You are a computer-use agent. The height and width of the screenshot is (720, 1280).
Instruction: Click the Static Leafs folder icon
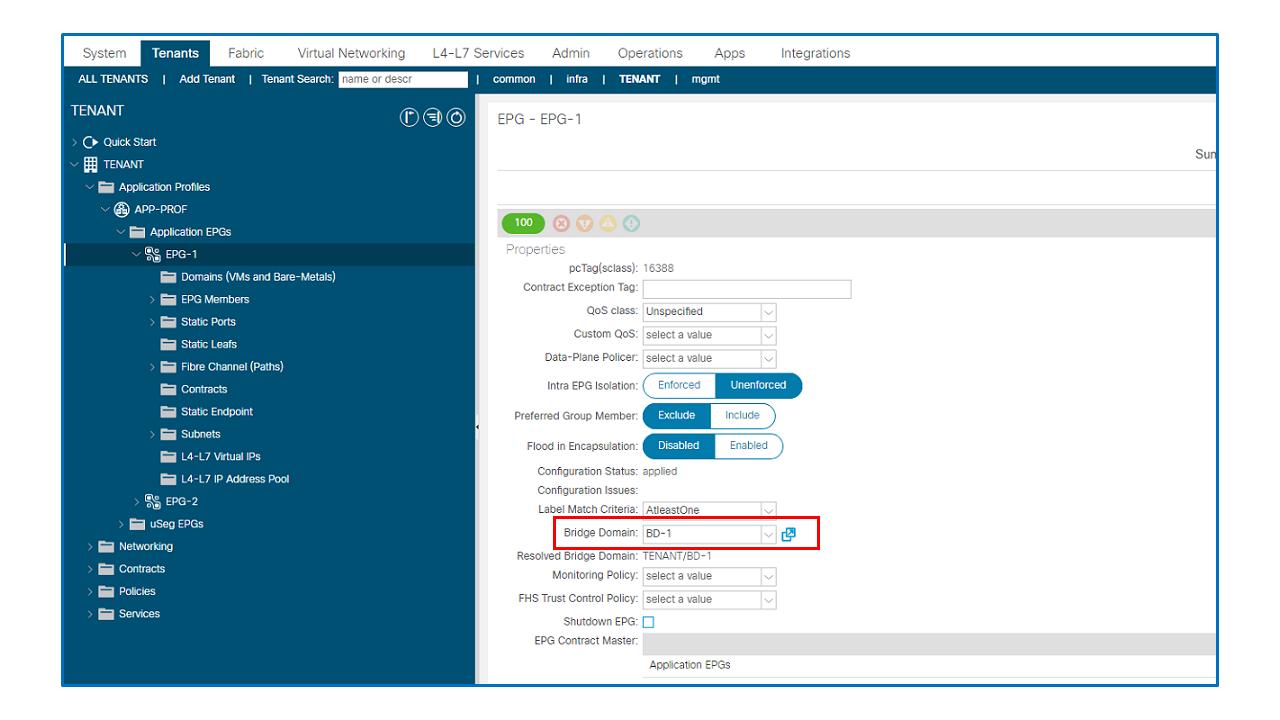point(168,344)
